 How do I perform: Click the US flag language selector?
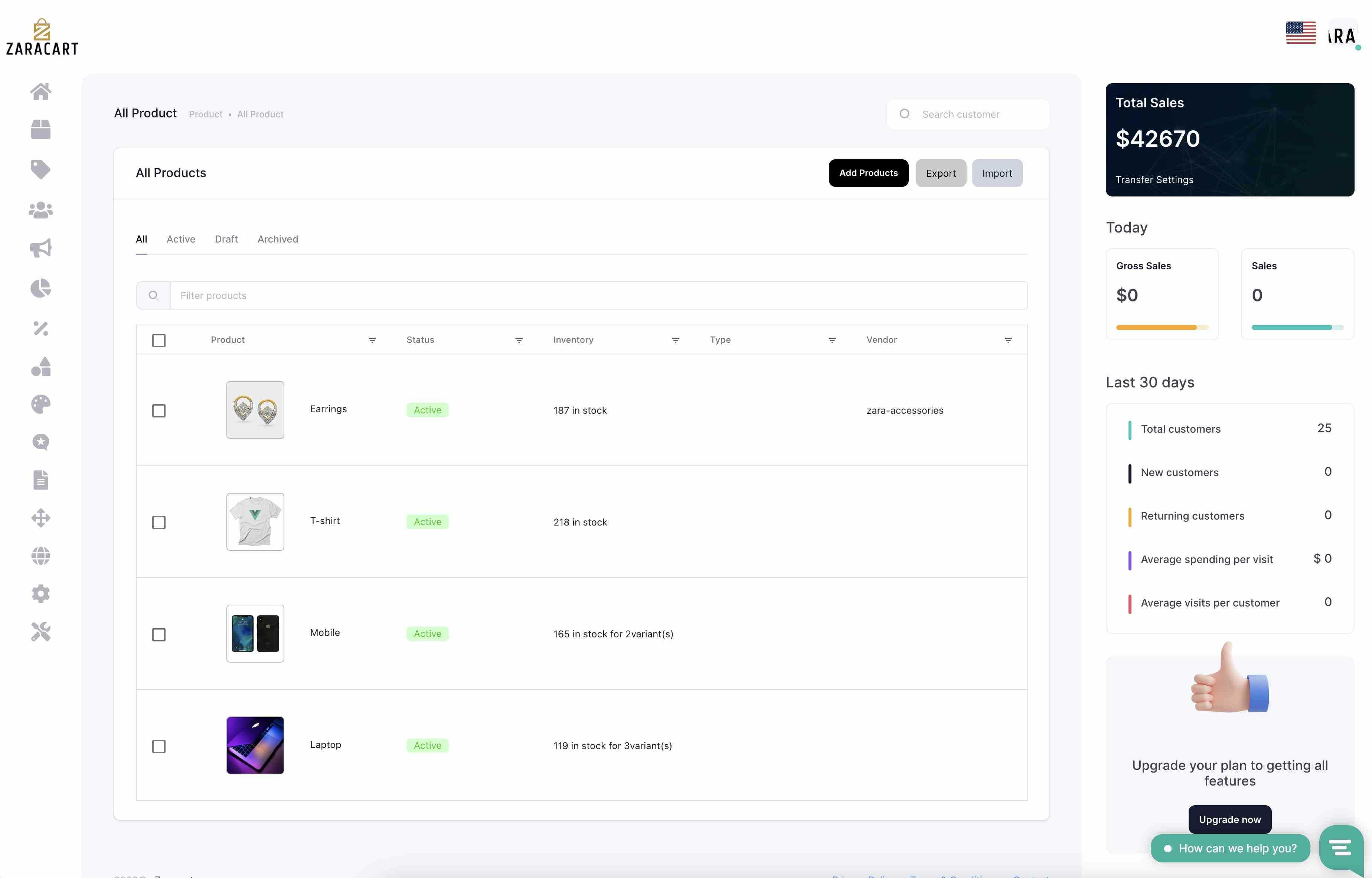point(1301,32)
